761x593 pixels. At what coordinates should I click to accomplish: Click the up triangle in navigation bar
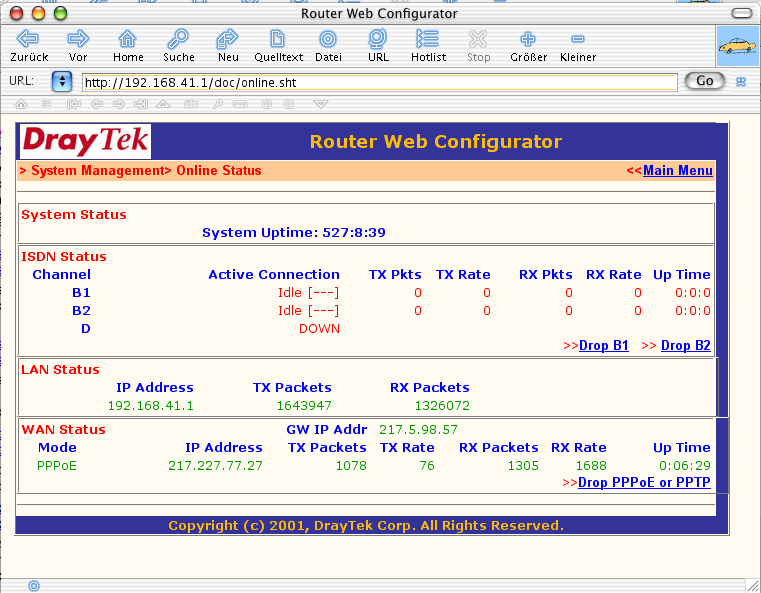(163, 103)
